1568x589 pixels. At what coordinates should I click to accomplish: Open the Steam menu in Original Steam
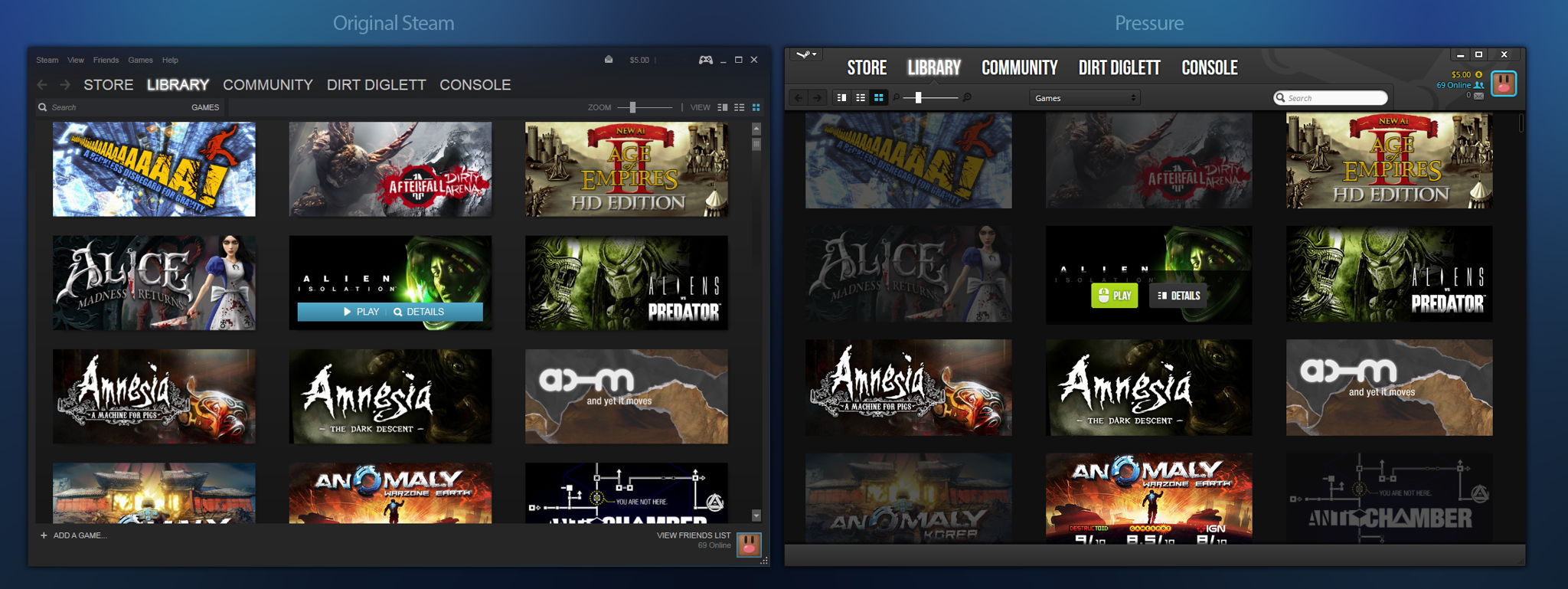[47, 60]
